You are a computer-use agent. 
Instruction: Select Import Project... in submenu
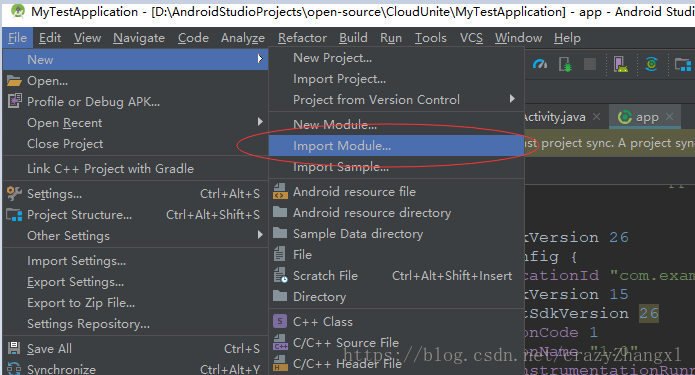click(x=340, y=79)
